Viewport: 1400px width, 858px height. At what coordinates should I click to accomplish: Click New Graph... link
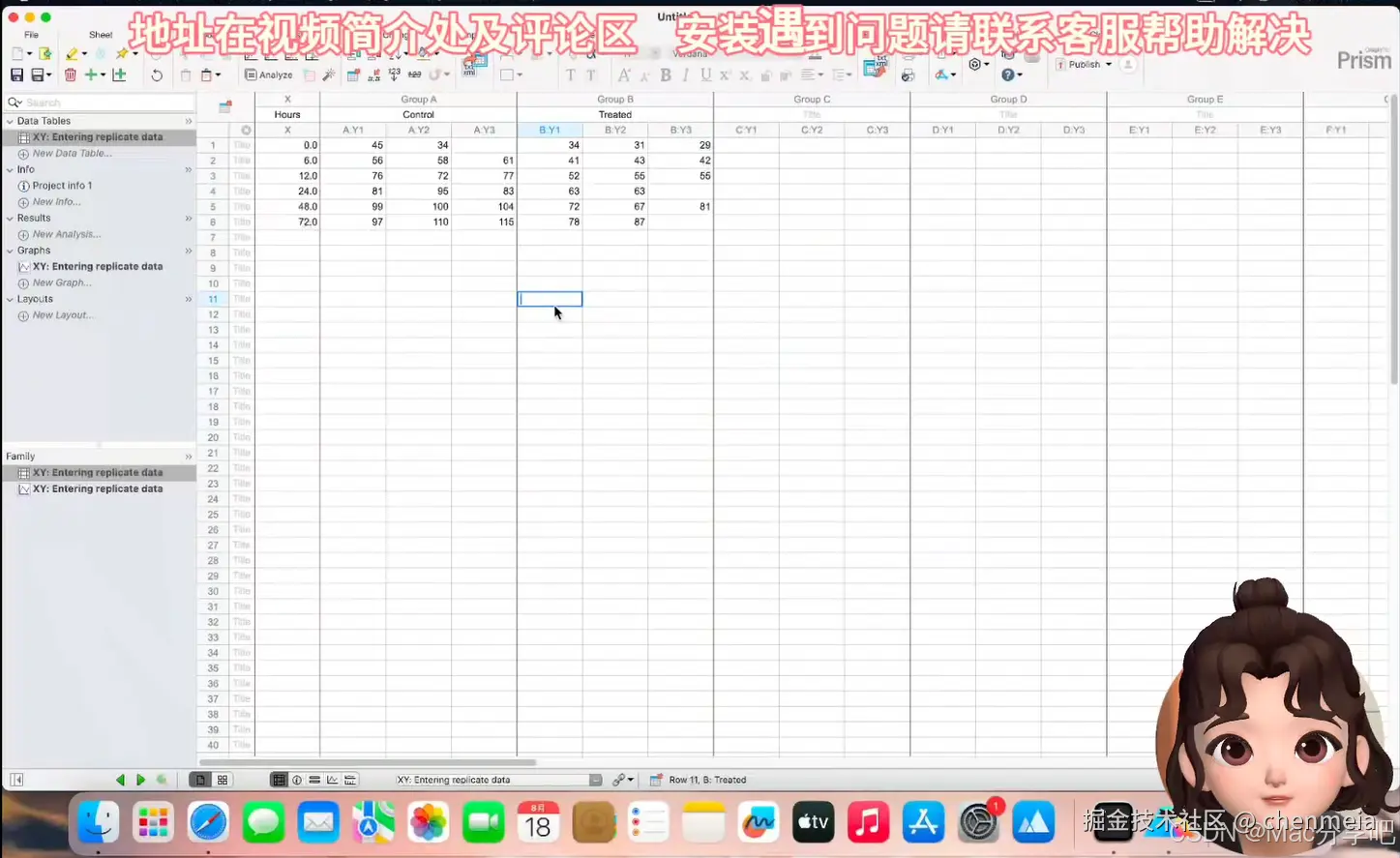[x=62, y=282]
